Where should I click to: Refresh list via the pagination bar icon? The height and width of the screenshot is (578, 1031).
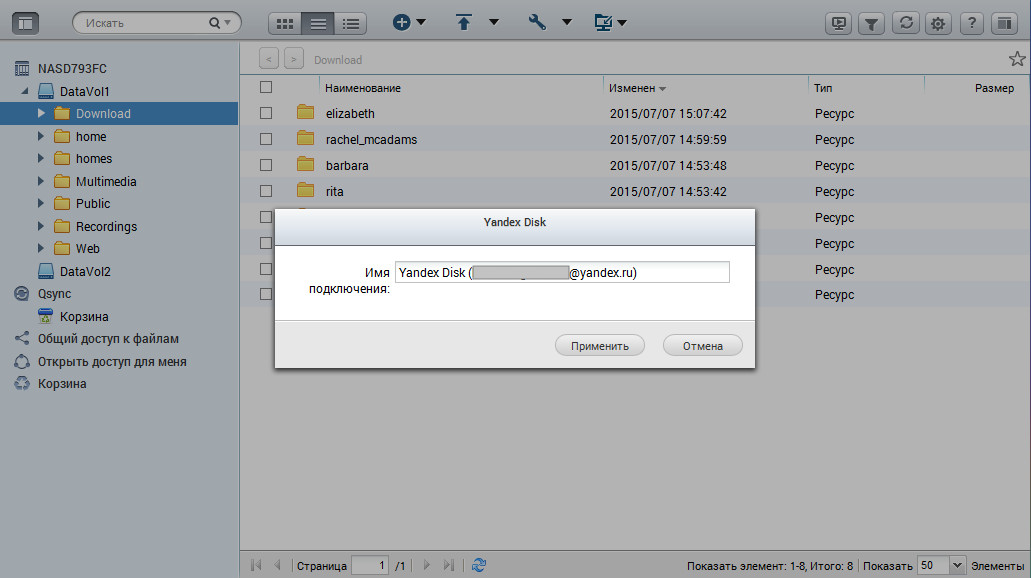[479, 565]
